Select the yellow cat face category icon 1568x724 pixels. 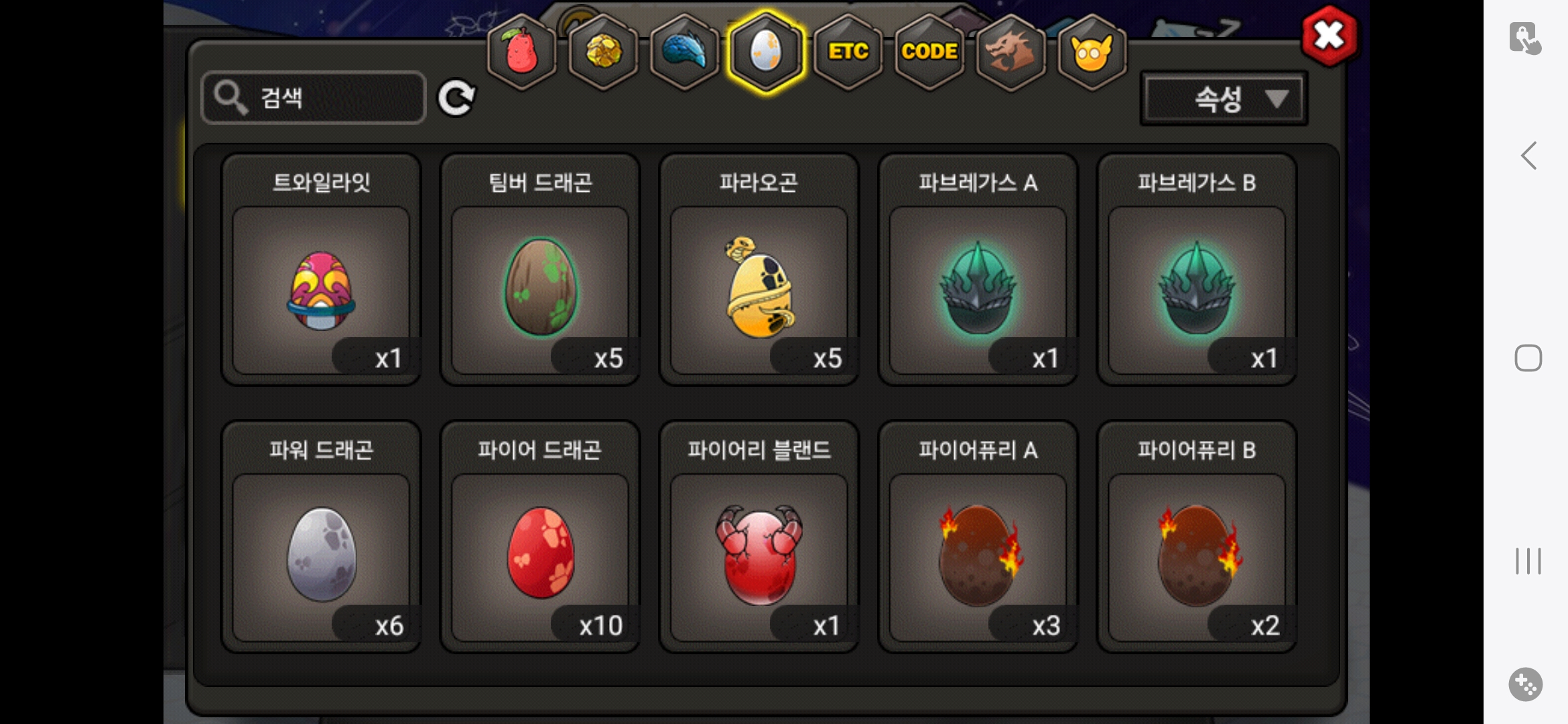pos(1092,52)
